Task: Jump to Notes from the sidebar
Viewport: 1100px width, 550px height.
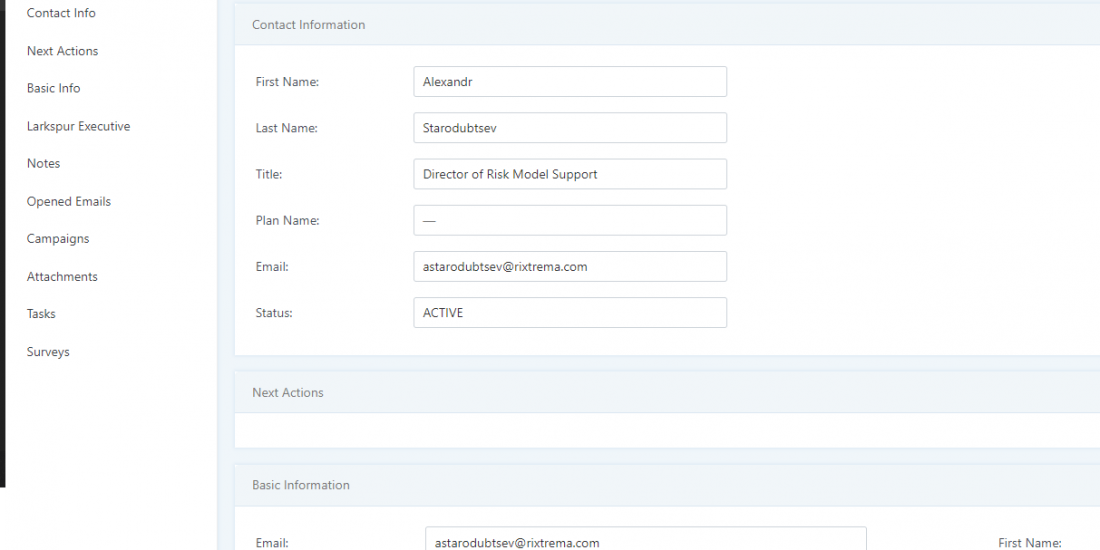Action: click(x=43, y=163)
